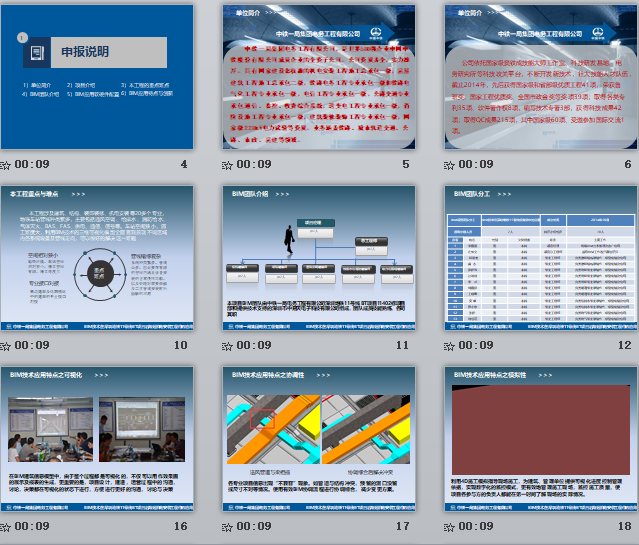
Task: Click the slide number 18 label
Action: 624,526
